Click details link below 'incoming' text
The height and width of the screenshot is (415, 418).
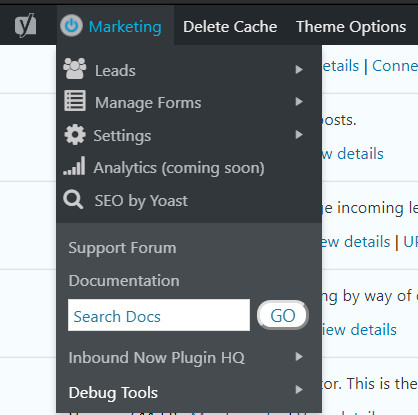pyautogui.click(x=356, y=242)
